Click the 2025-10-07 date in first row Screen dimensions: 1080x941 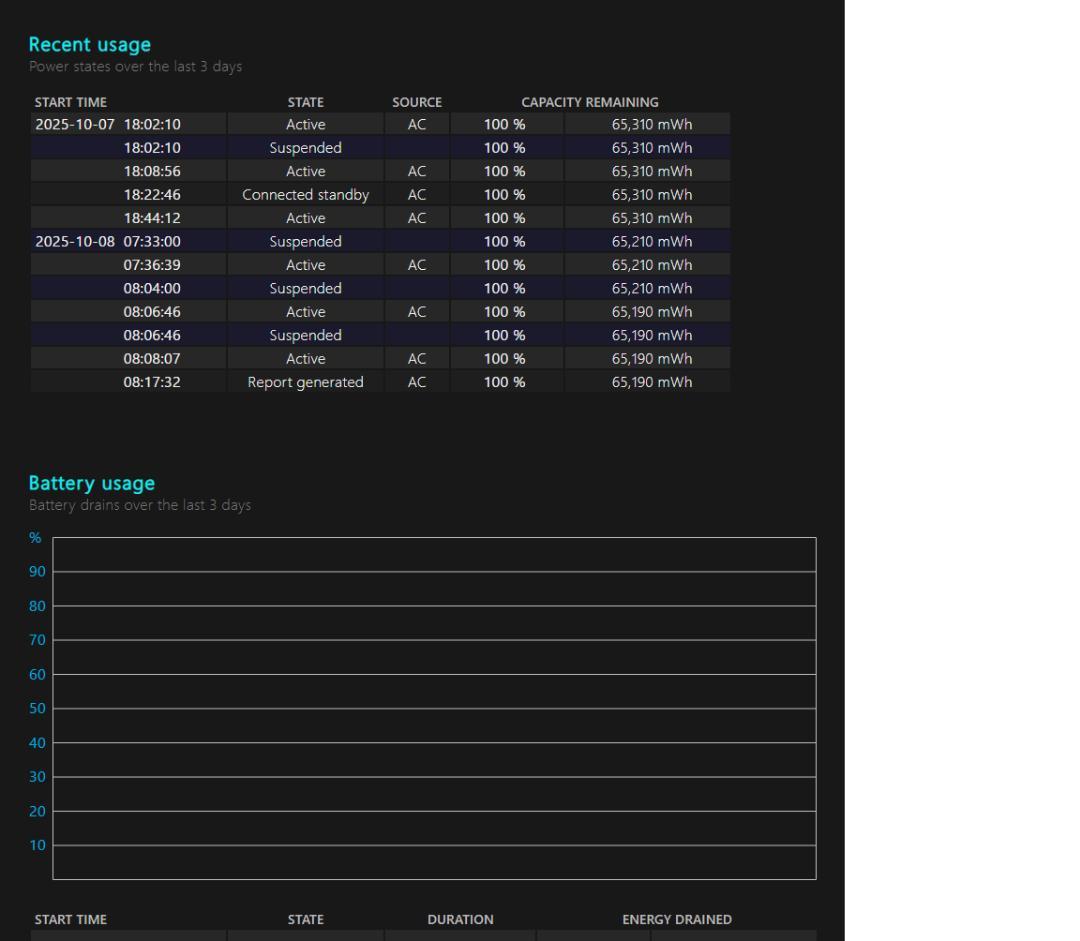tap(75, 125)
